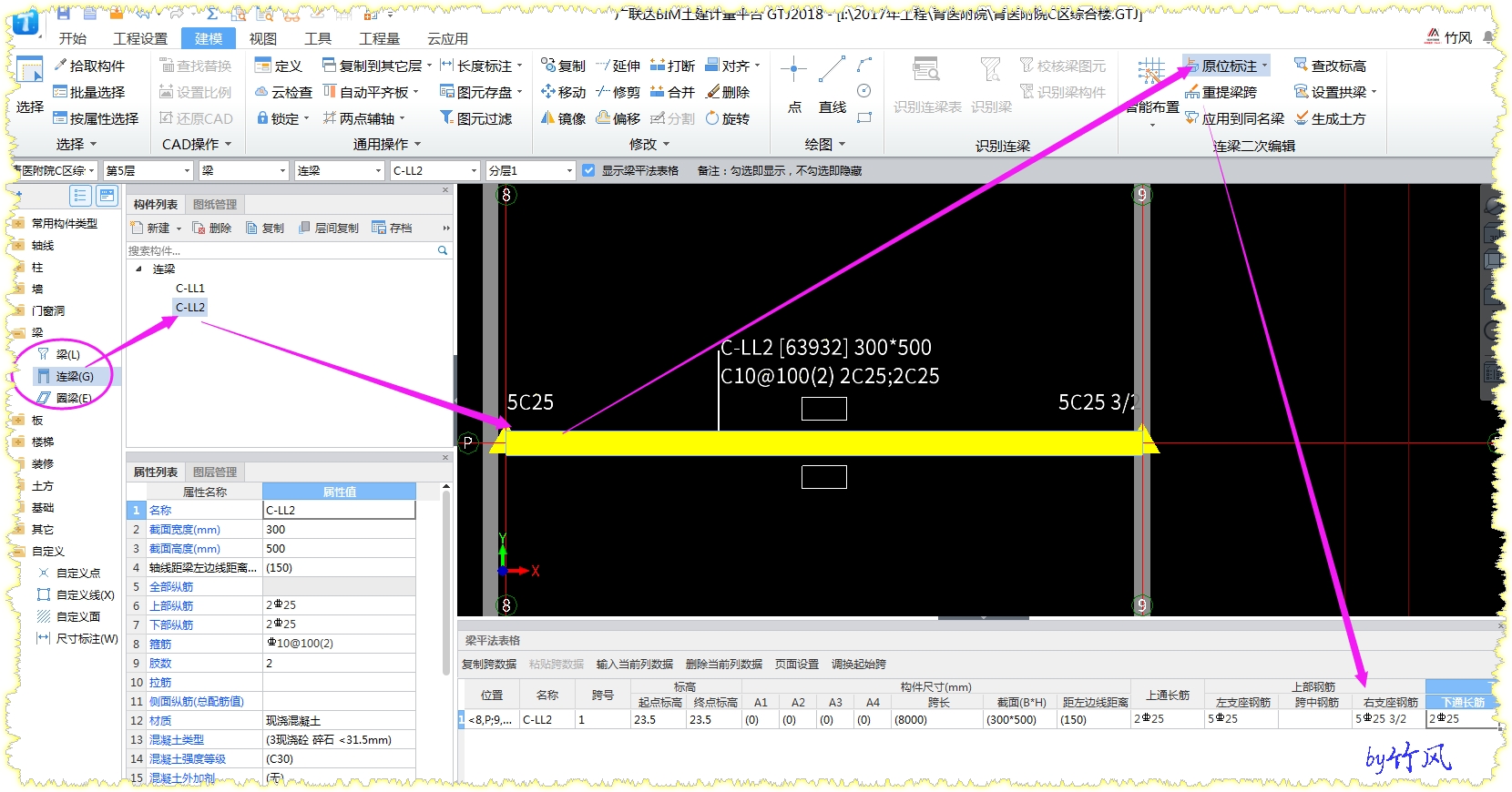Open the component type dropdown showing 连梁
This screenshot has height=792, width=1512.
click(340, 170)
